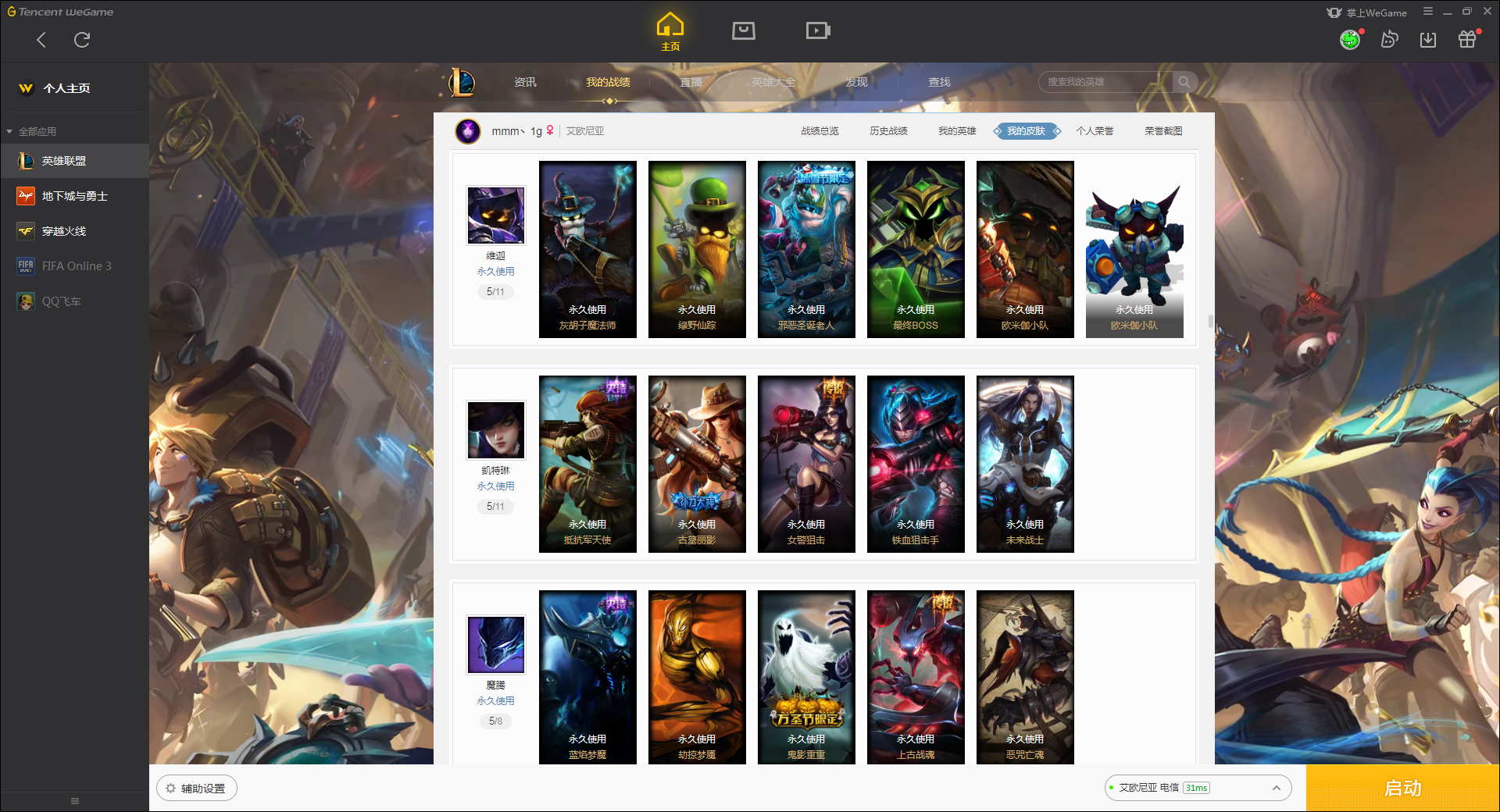Open the download manager icon
Screen dimensions: 1500x812
coord(1428,39)
